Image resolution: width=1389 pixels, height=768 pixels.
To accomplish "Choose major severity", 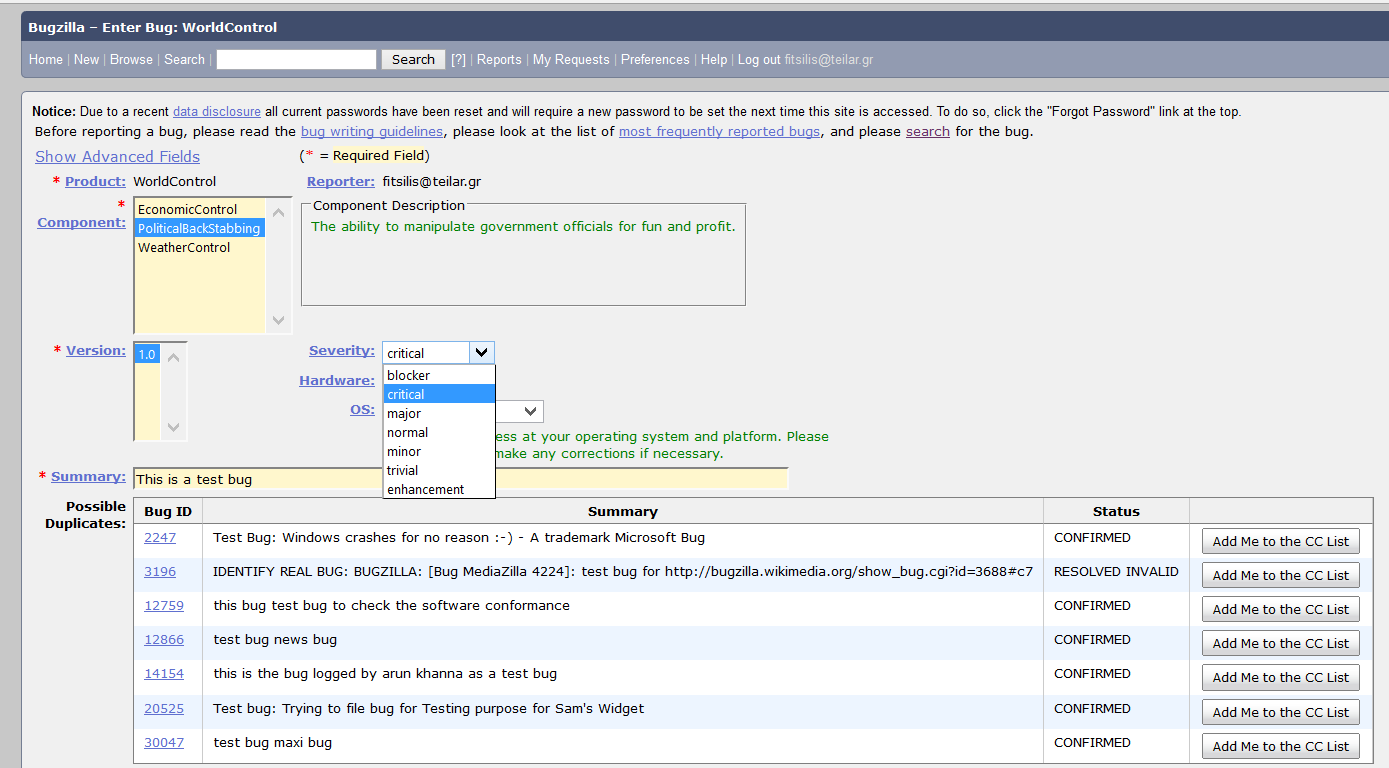I will pyautogui.click(x=439, y=414).
